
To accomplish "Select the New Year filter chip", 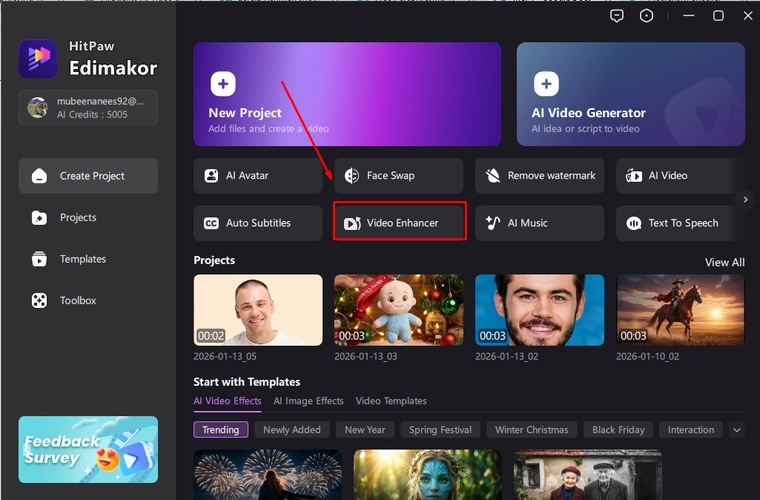I will tap(365, 430).
